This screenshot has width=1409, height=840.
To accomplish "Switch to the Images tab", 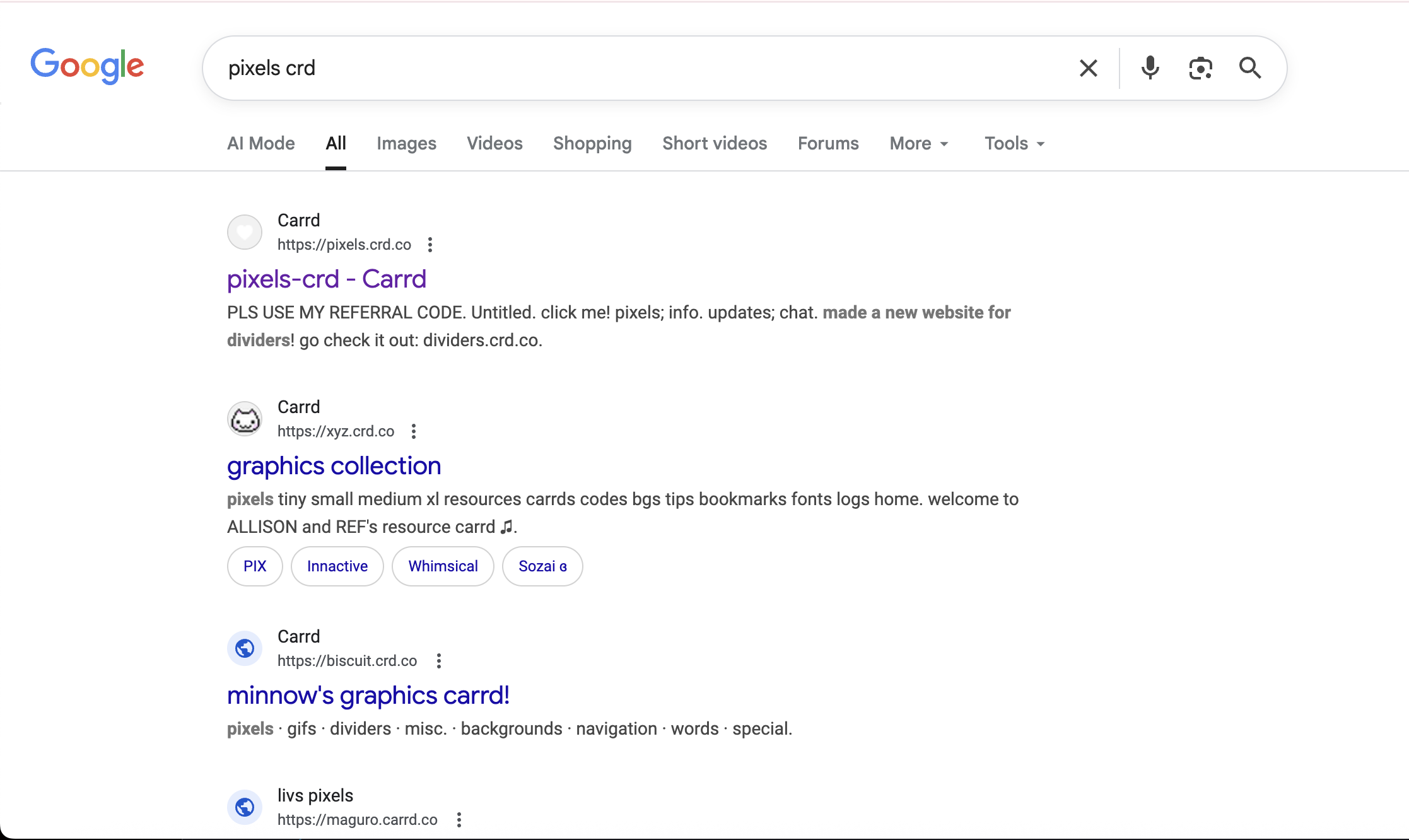I will pos(406,143).
